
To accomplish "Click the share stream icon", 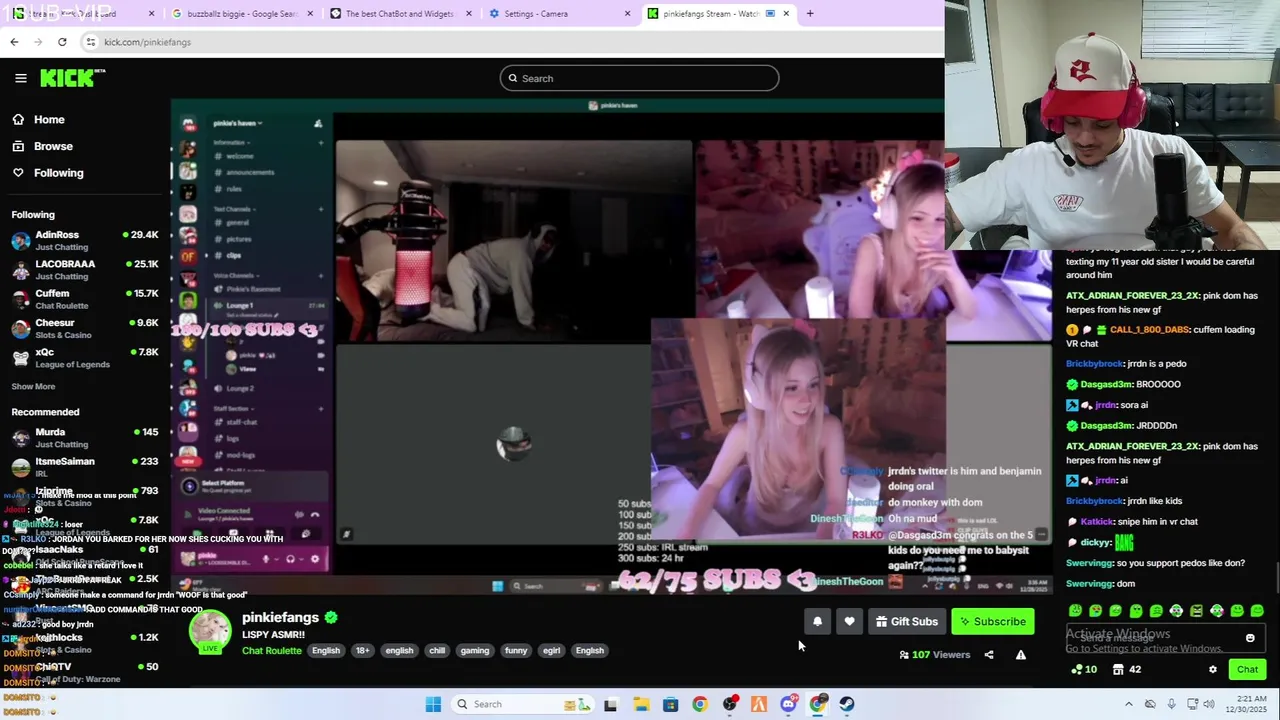I will [989, 655].
